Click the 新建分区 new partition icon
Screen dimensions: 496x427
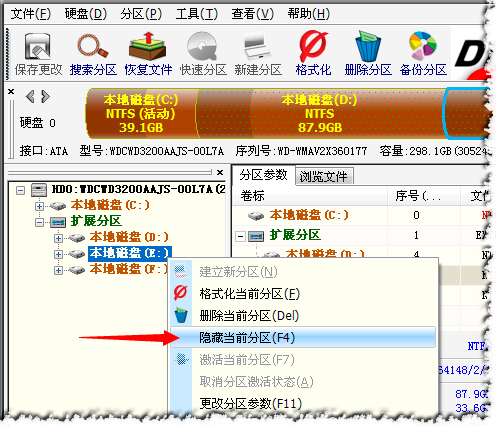[258, 54]
